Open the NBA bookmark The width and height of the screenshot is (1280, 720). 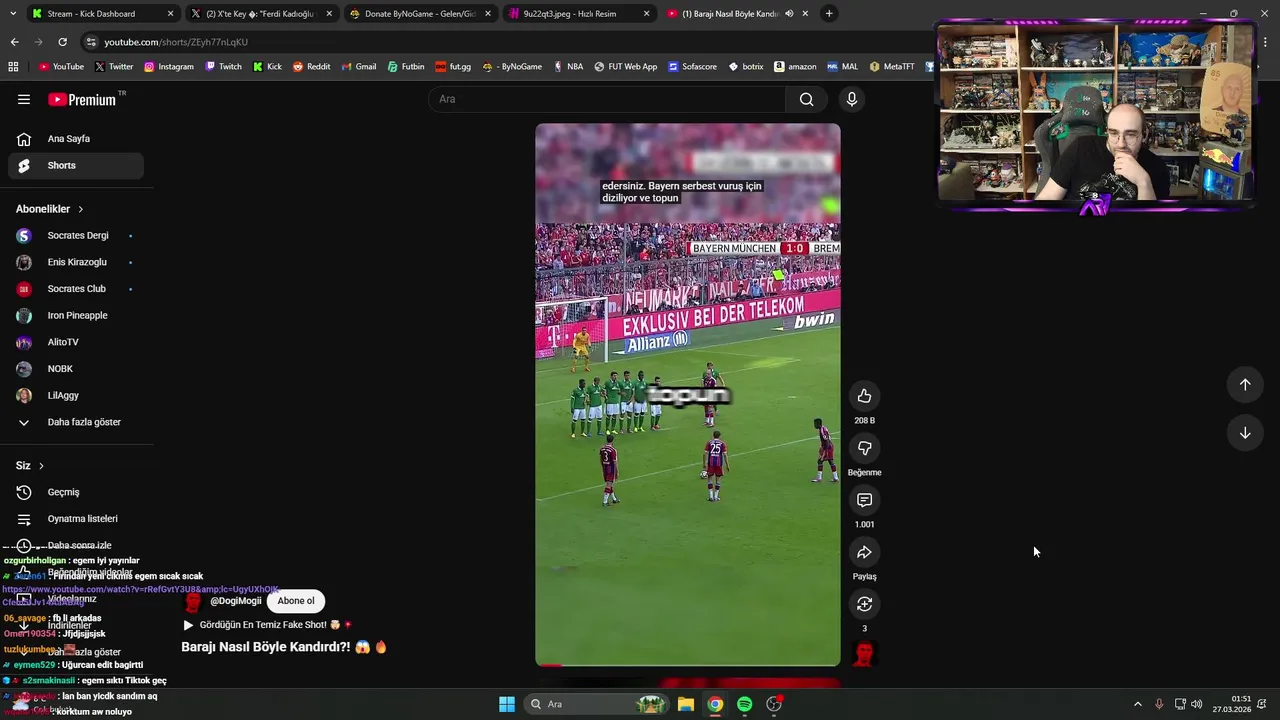click(x=567, y=66)
